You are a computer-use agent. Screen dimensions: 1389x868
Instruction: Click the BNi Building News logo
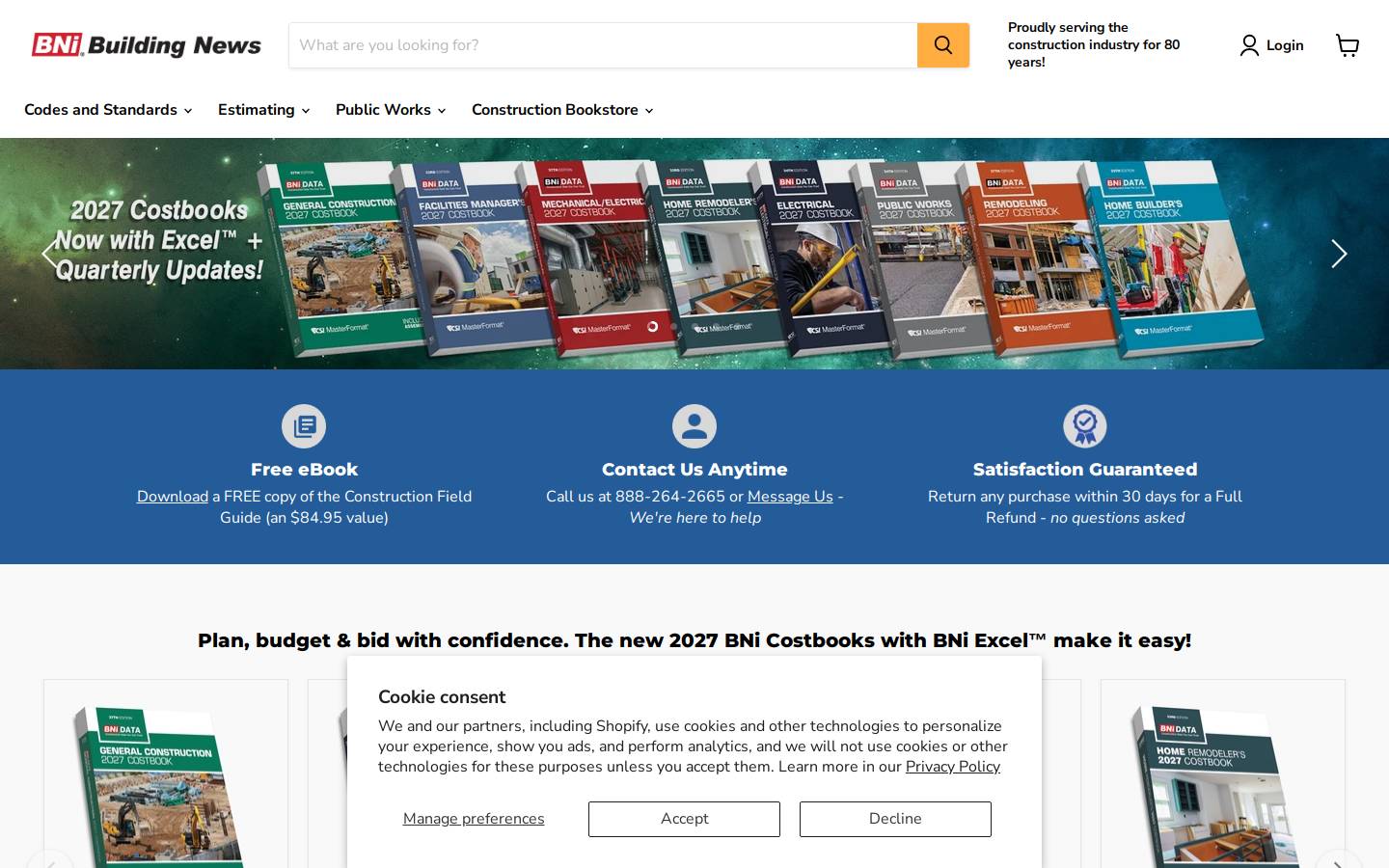click(x=146, y=45)
